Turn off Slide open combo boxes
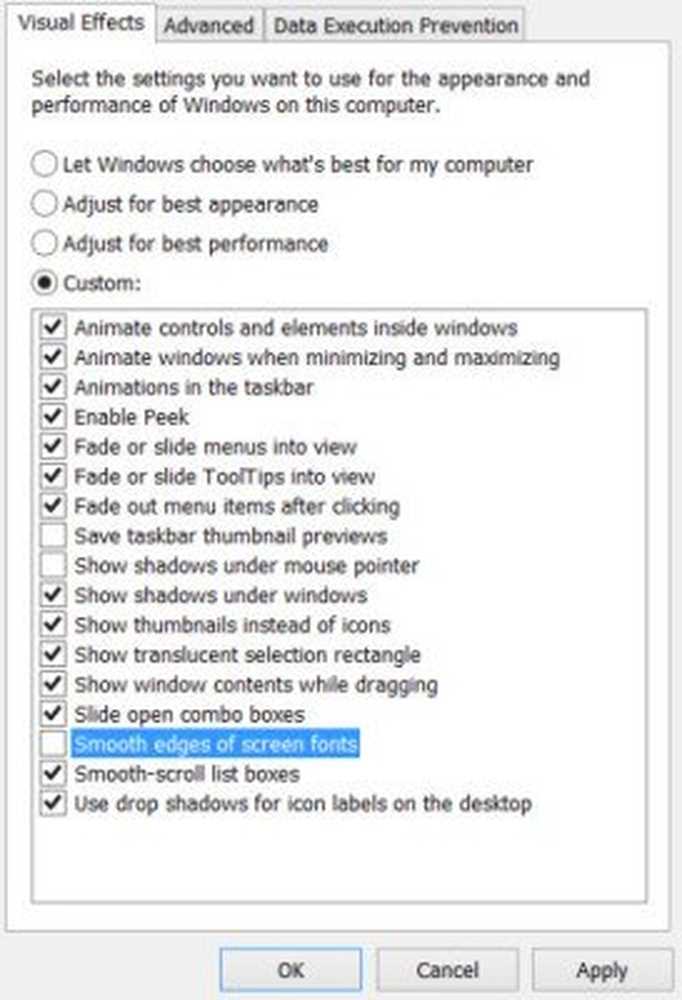682x1000 pixels. 52,715
